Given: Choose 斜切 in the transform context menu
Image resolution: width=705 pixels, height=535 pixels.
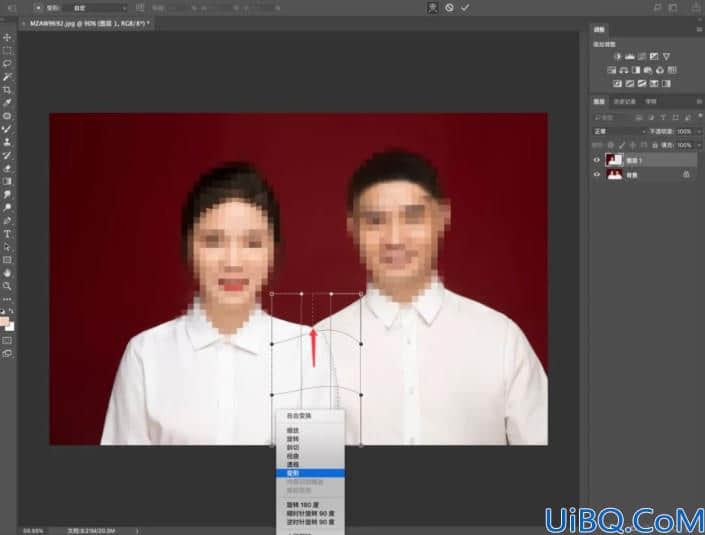Looking at the screenshot, I should click(x=310, y=447).
